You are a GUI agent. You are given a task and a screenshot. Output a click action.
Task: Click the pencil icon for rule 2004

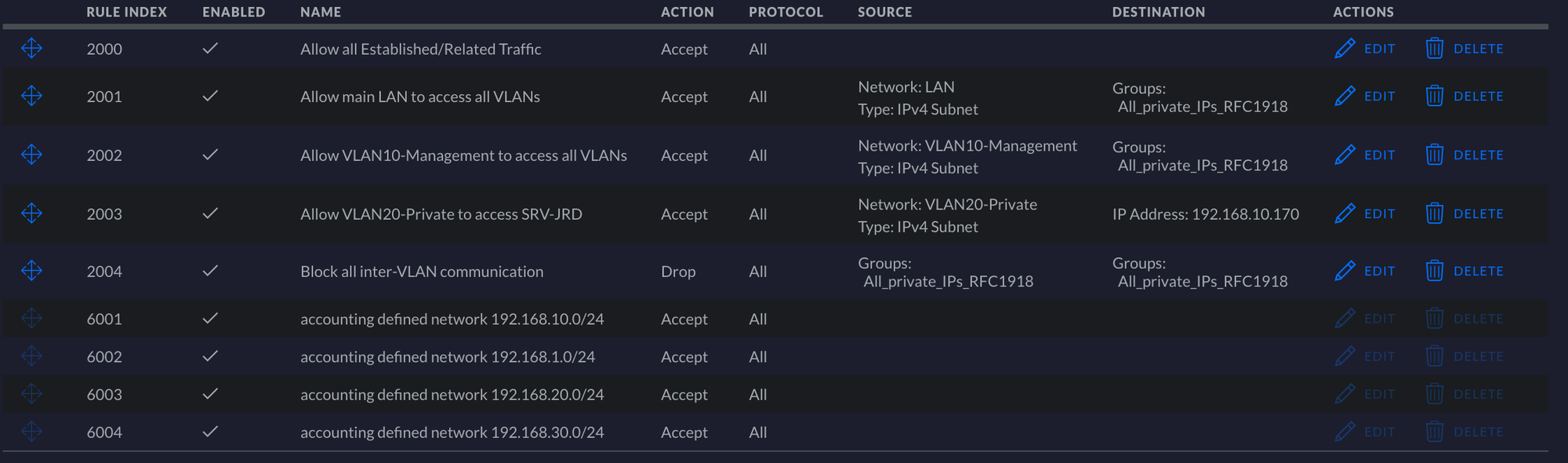[1345, 271]
